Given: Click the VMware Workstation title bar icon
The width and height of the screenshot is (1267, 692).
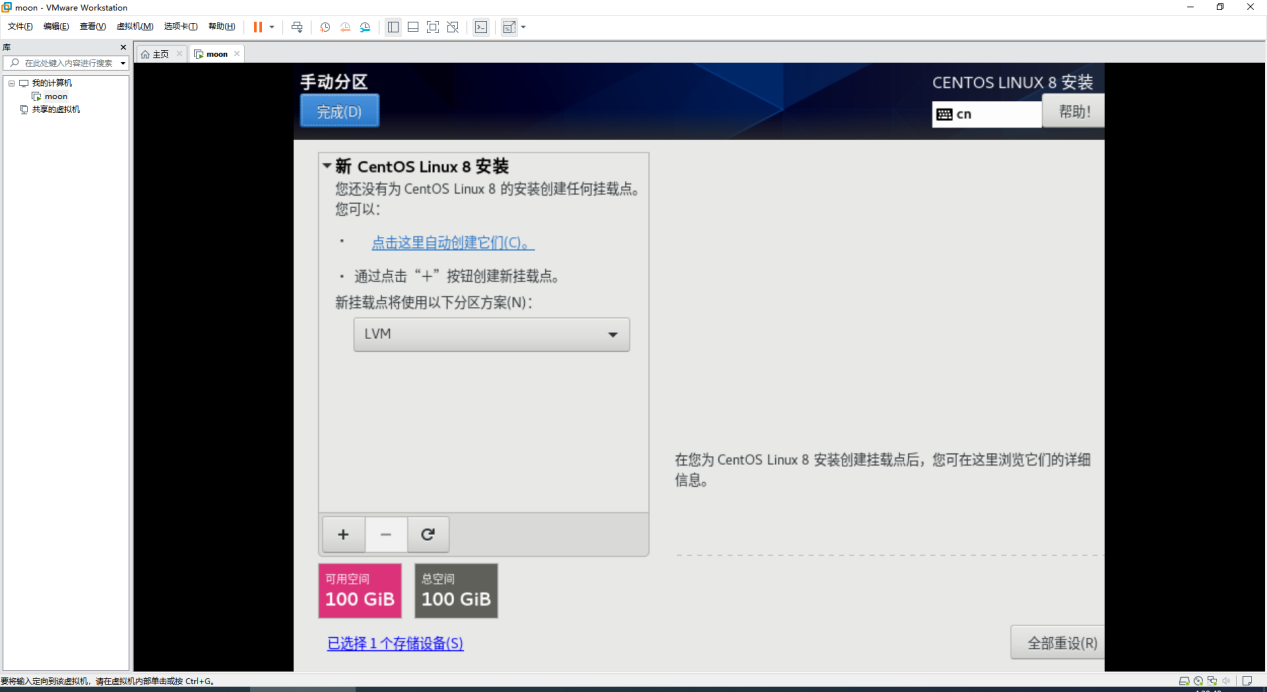Looking at the screenshot, I should 7,7.
